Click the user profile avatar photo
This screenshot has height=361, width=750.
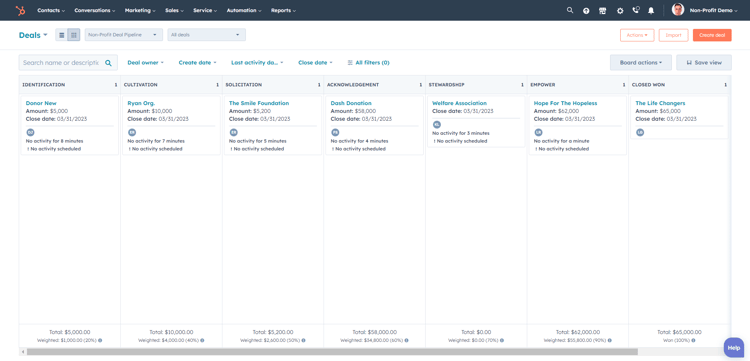pos(678,10)
